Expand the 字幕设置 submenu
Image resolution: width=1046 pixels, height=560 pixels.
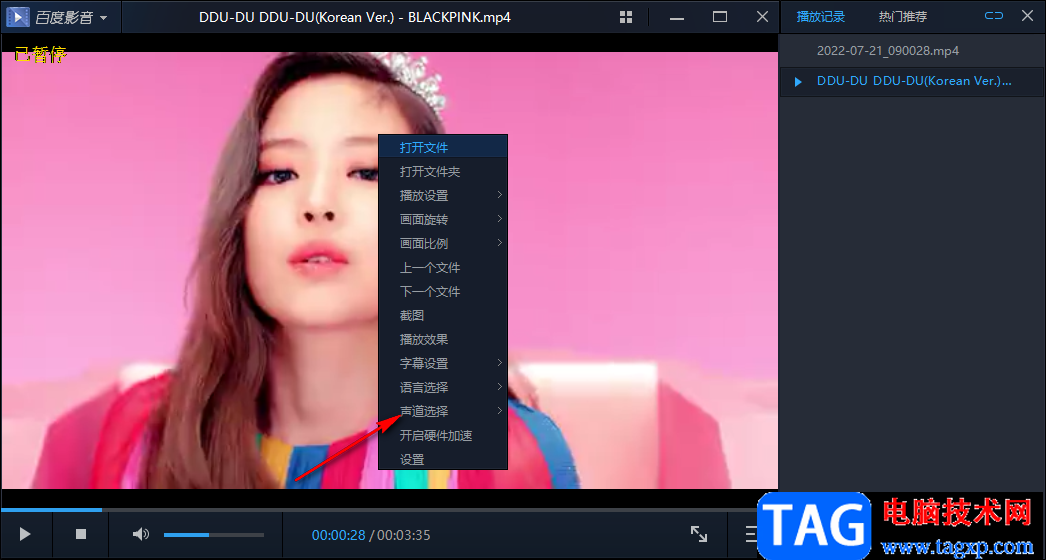coord(443,364)
